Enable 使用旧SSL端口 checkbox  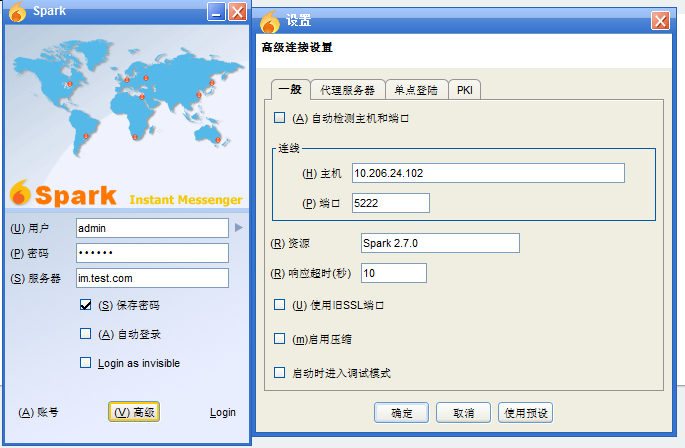click(280, 305)
